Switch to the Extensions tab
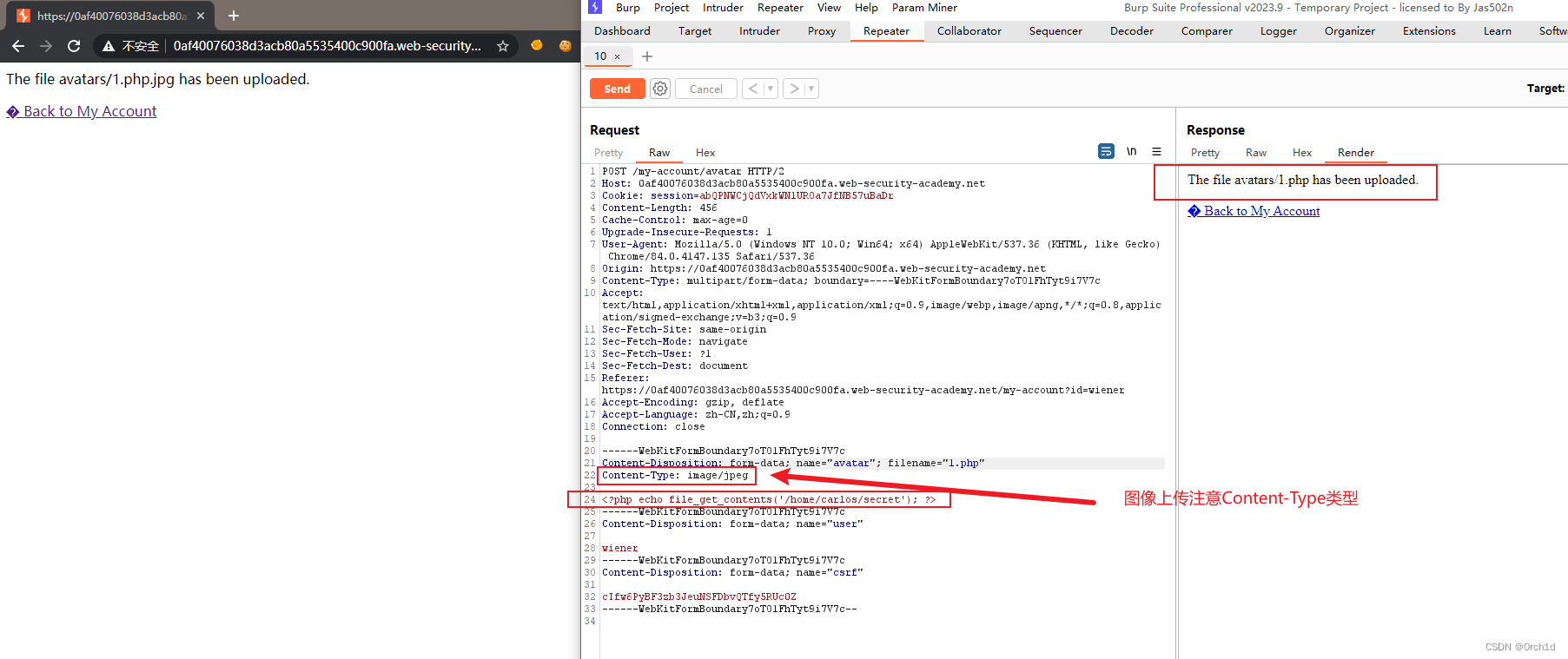The height and width of the screenshot is (659, 1568). [x=1429, y=30]
